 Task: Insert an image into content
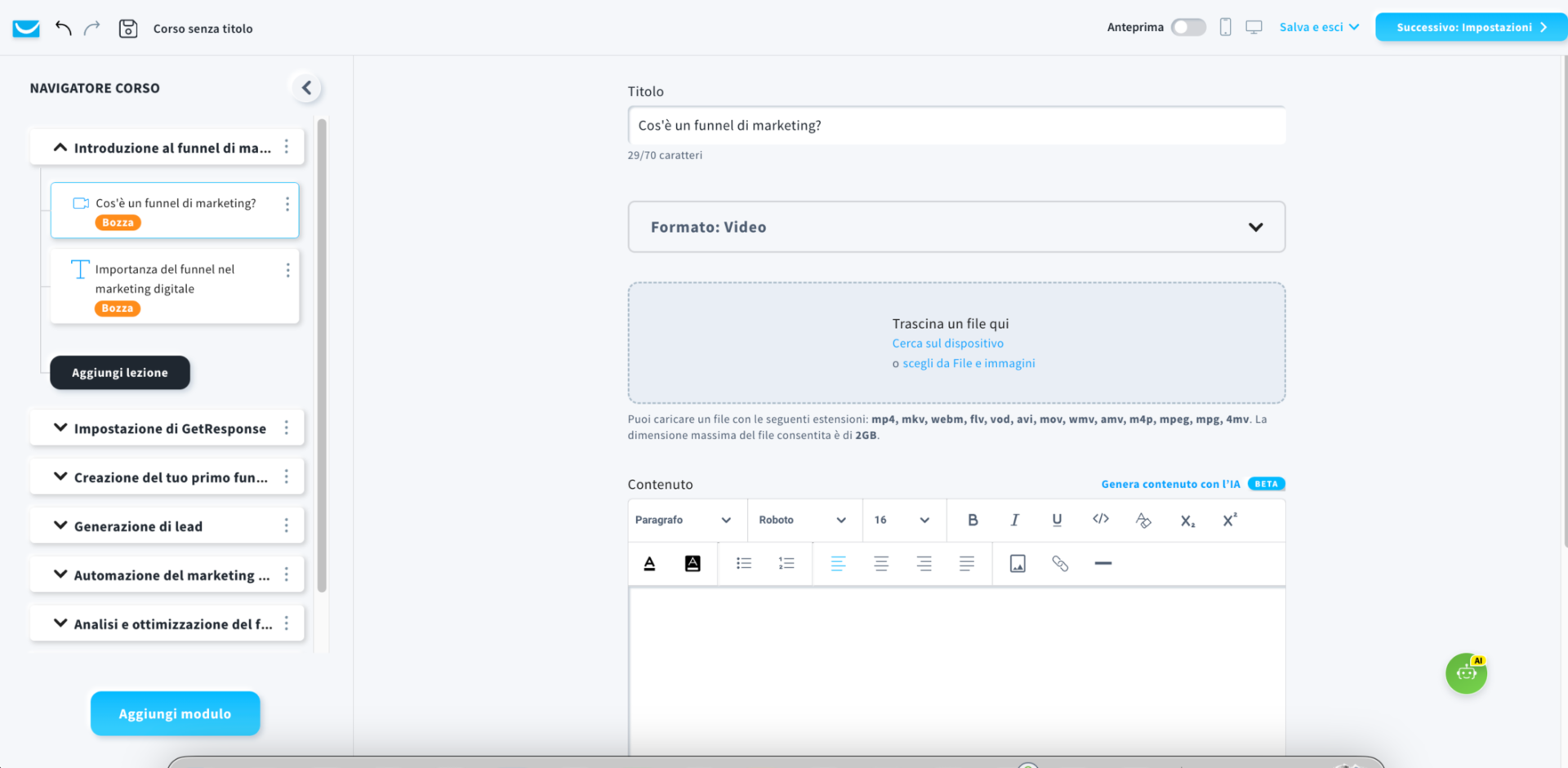(1017, 563)
